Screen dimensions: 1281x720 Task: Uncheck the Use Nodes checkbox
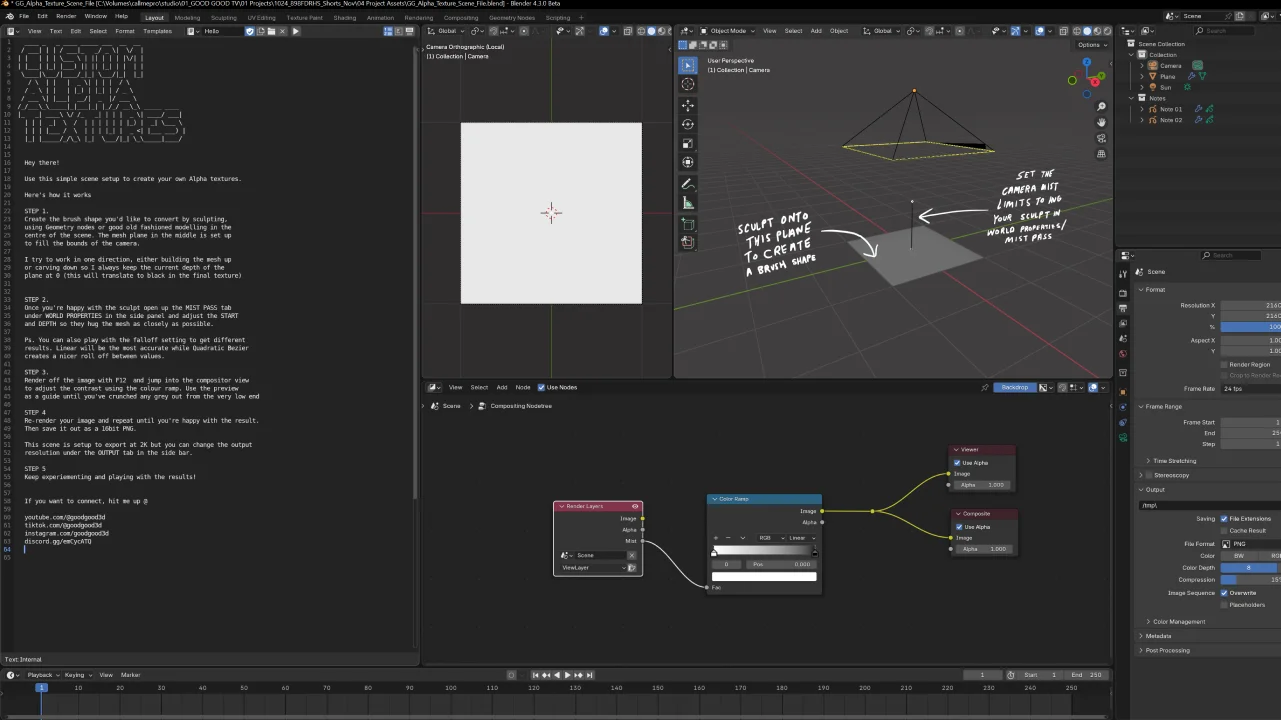coord(542,387)
